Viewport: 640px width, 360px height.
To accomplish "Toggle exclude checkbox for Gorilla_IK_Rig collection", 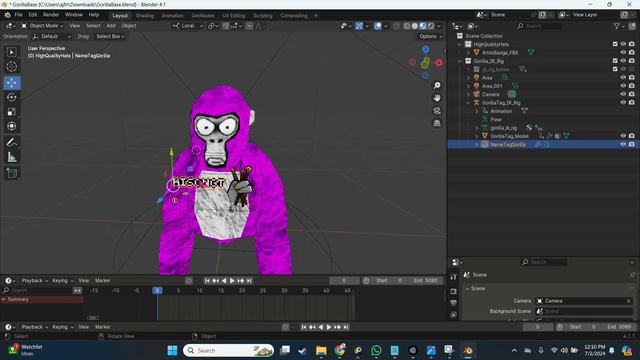I will coord(615,61).
